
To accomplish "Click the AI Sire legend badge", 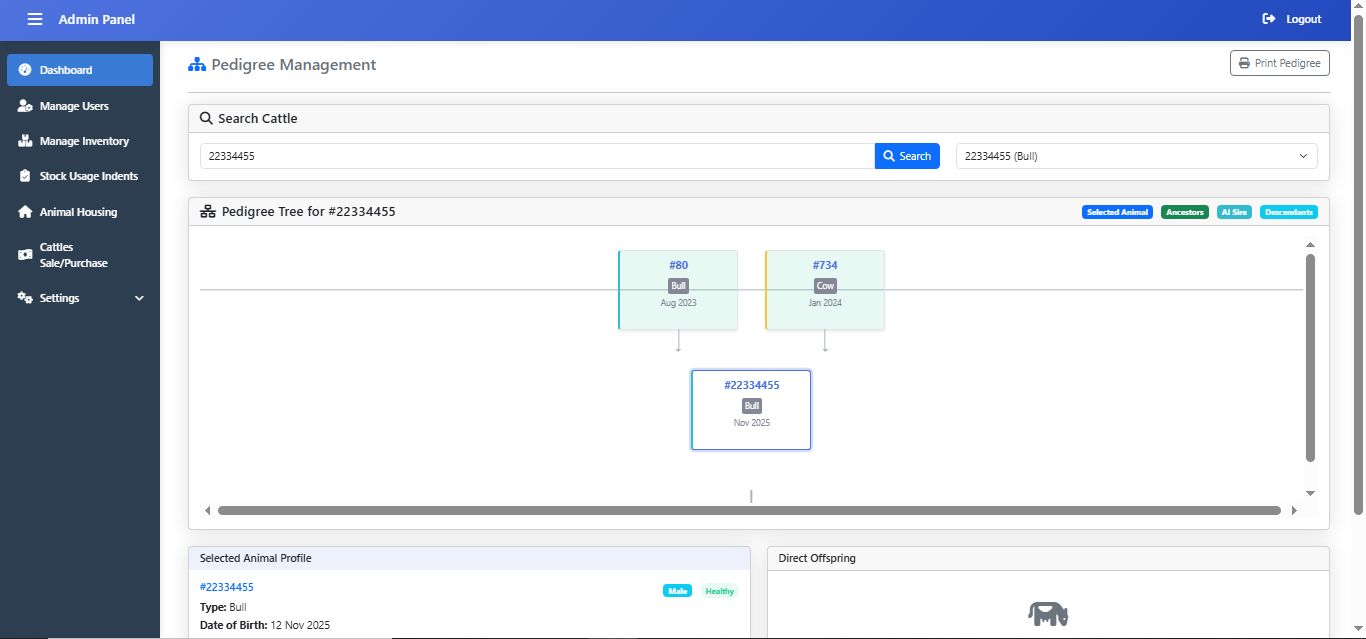I will pyautogui.click(x=1234, y=212).
